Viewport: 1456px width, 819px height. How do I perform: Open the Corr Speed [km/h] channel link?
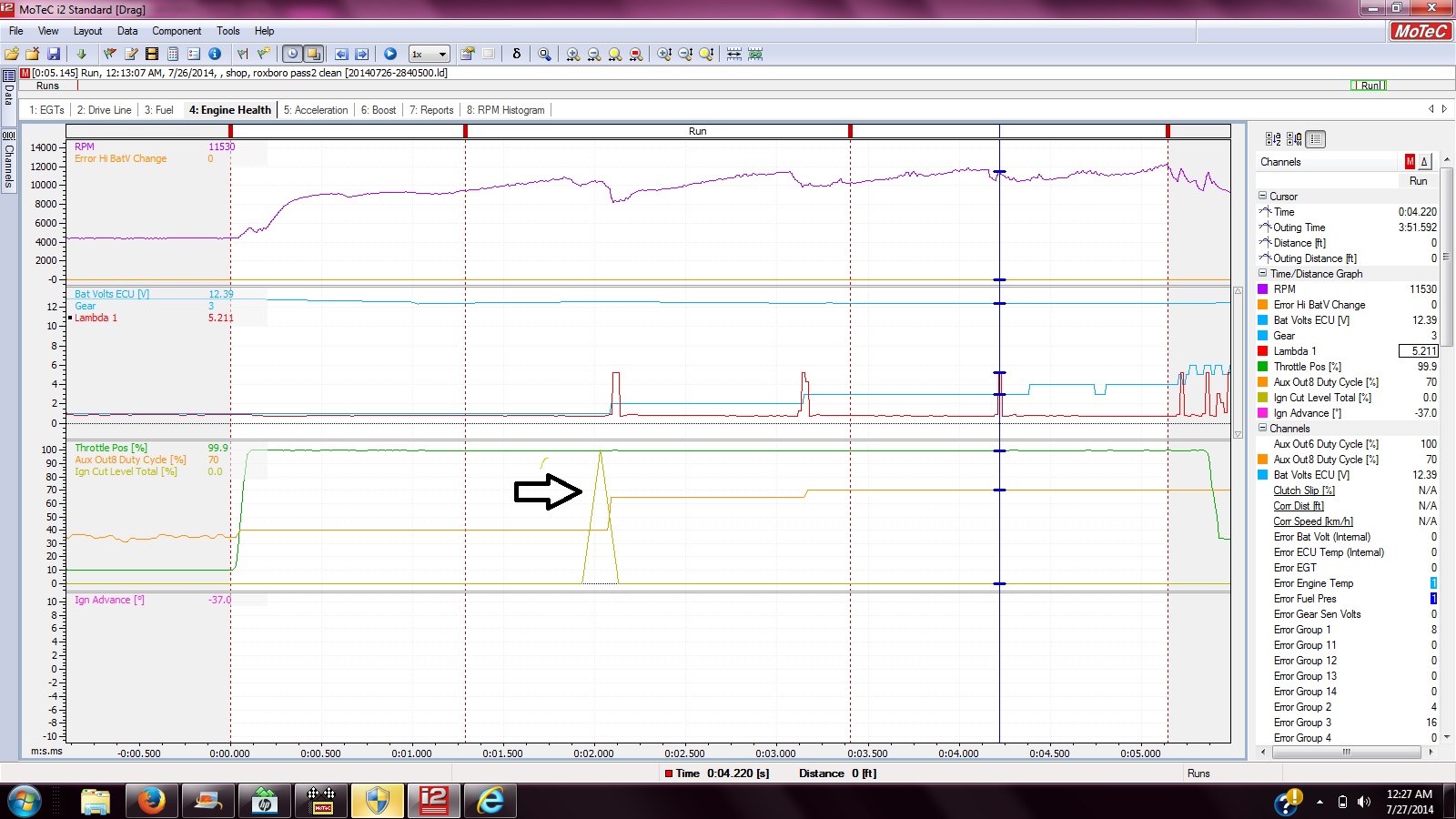click(1313, 521)
